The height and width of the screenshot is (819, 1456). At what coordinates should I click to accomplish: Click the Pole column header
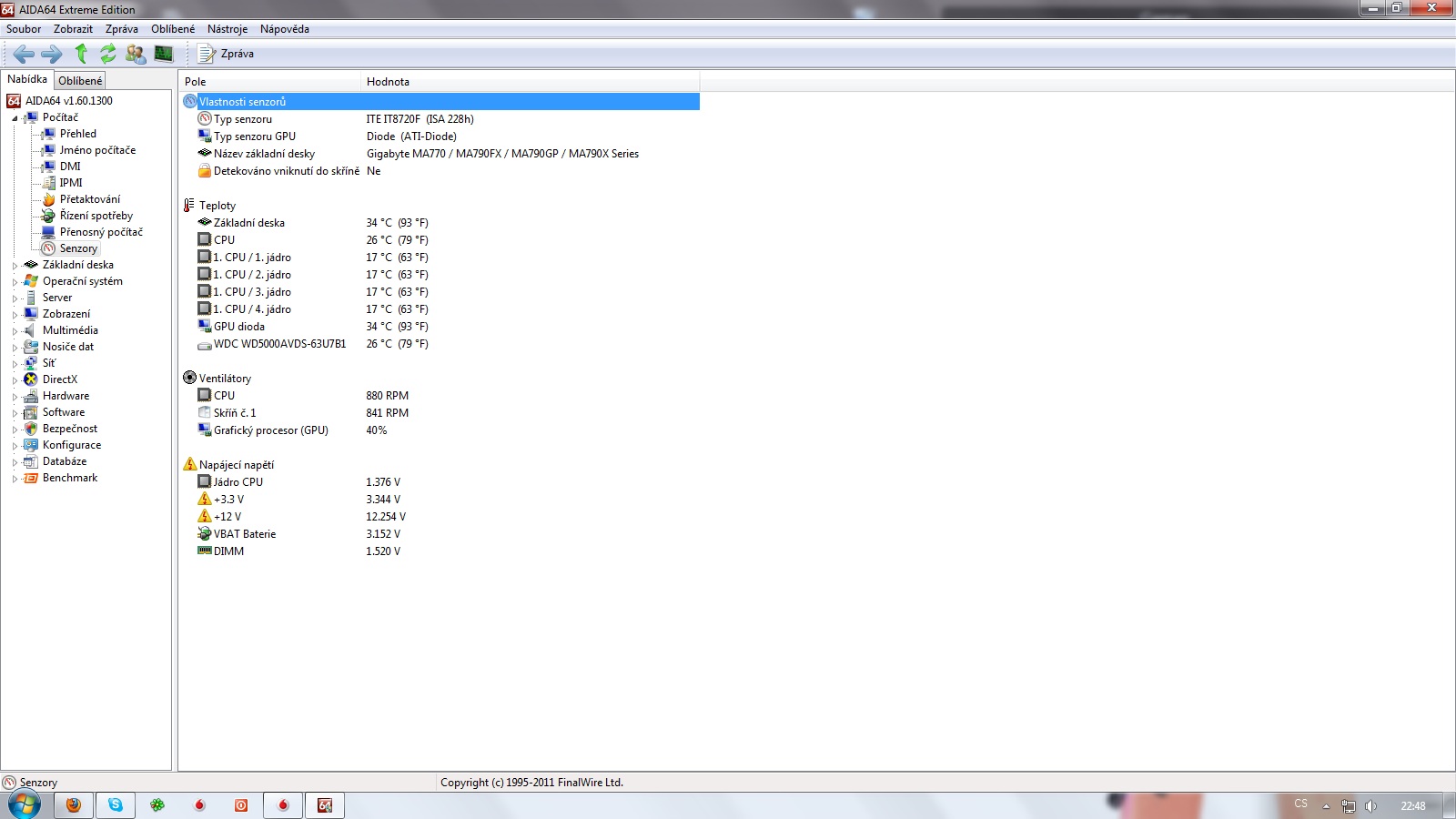click(x=269, y=82)
